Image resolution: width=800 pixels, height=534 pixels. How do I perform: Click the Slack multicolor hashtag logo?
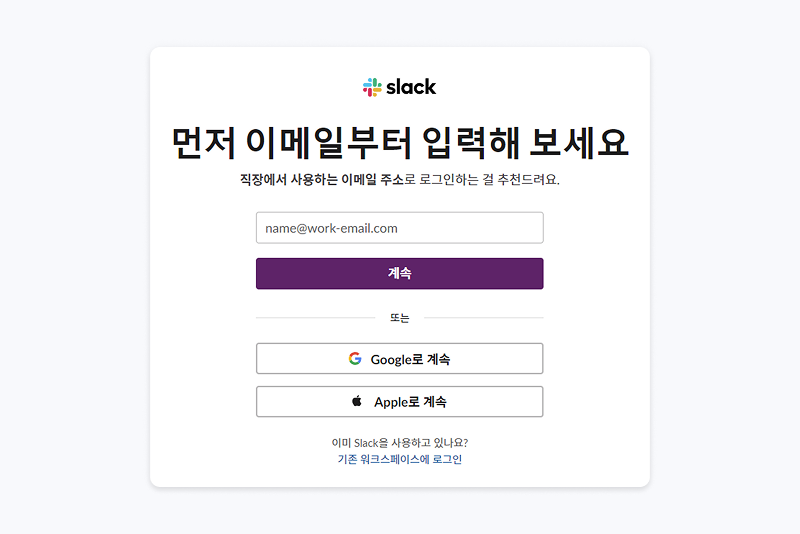[x=372, y=87]
